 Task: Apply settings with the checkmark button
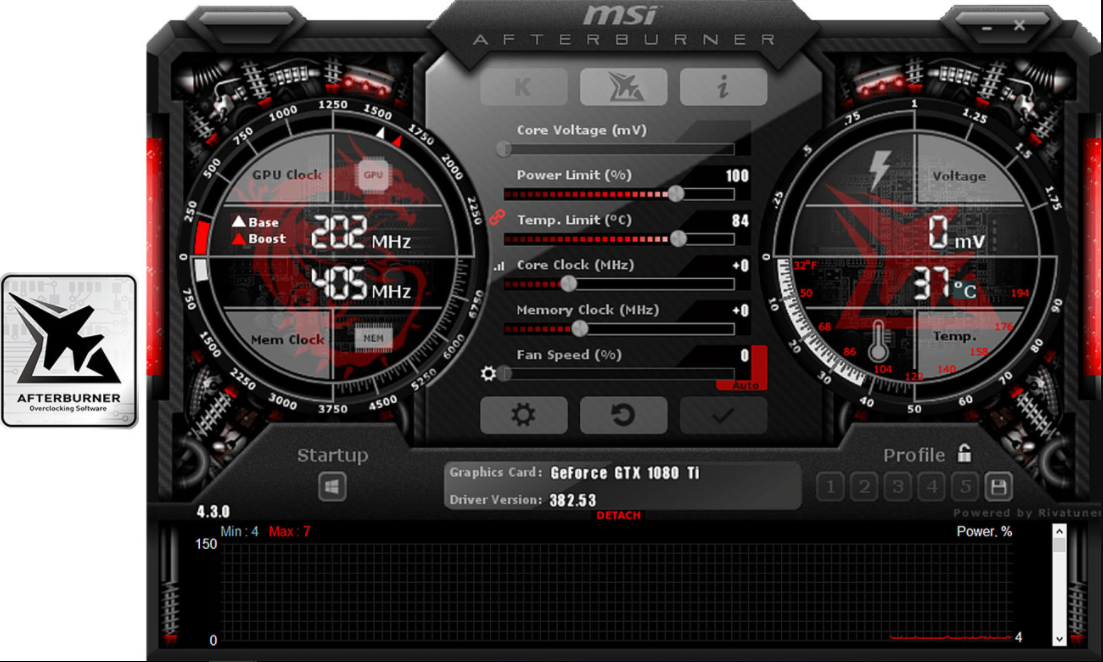(723, 415)
